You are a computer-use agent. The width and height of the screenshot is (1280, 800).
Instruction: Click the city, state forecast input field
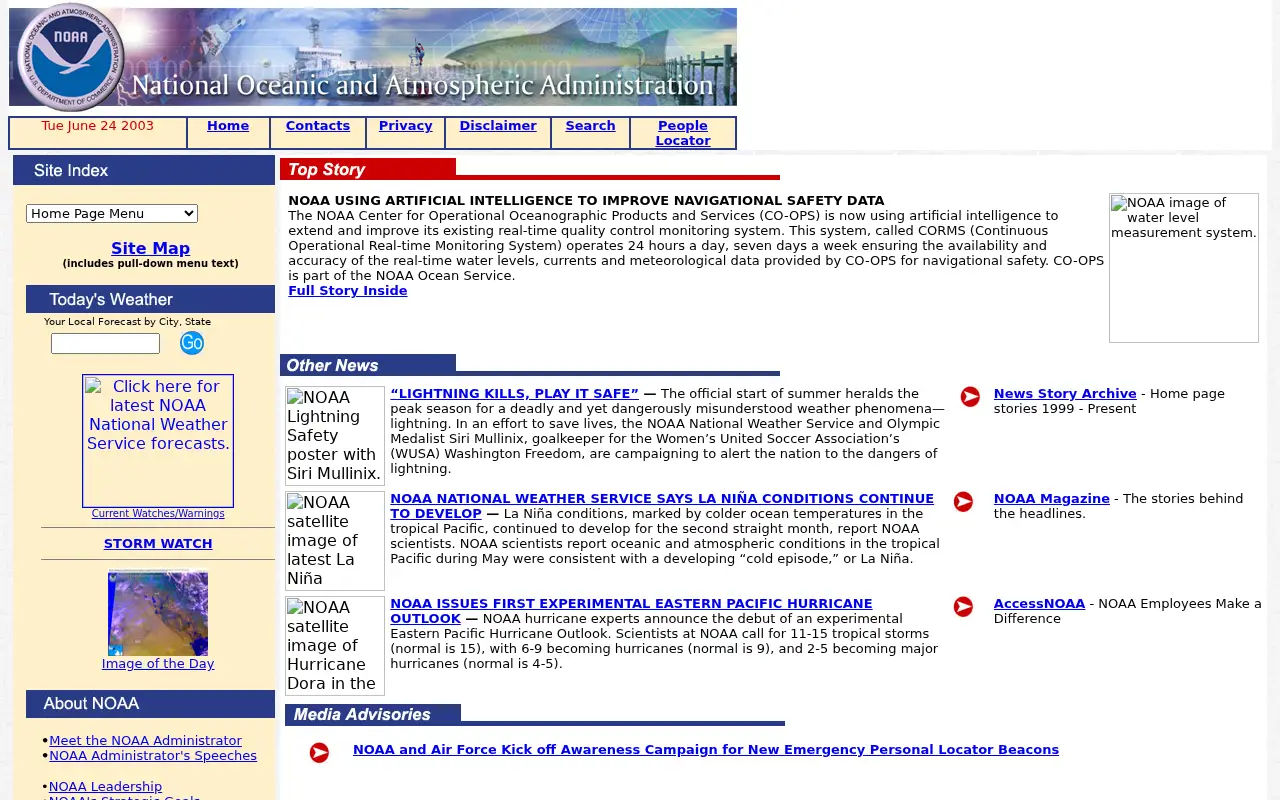point(105,344)
